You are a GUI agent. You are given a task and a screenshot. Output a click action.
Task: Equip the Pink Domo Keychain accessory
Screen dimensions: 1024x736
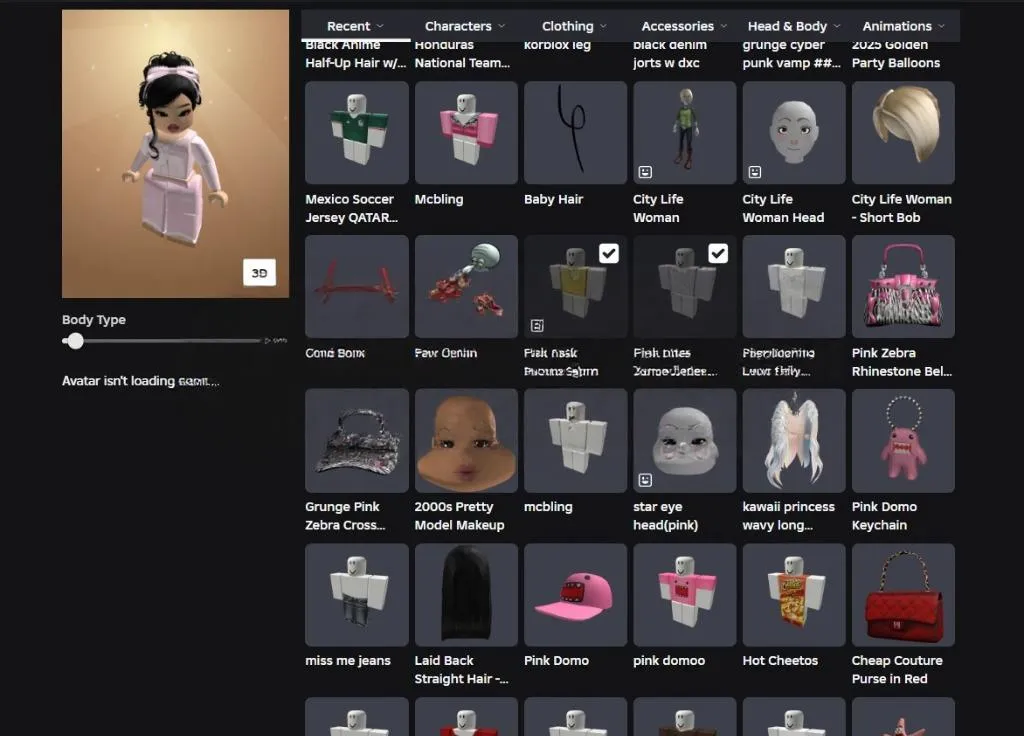point(902,441)
